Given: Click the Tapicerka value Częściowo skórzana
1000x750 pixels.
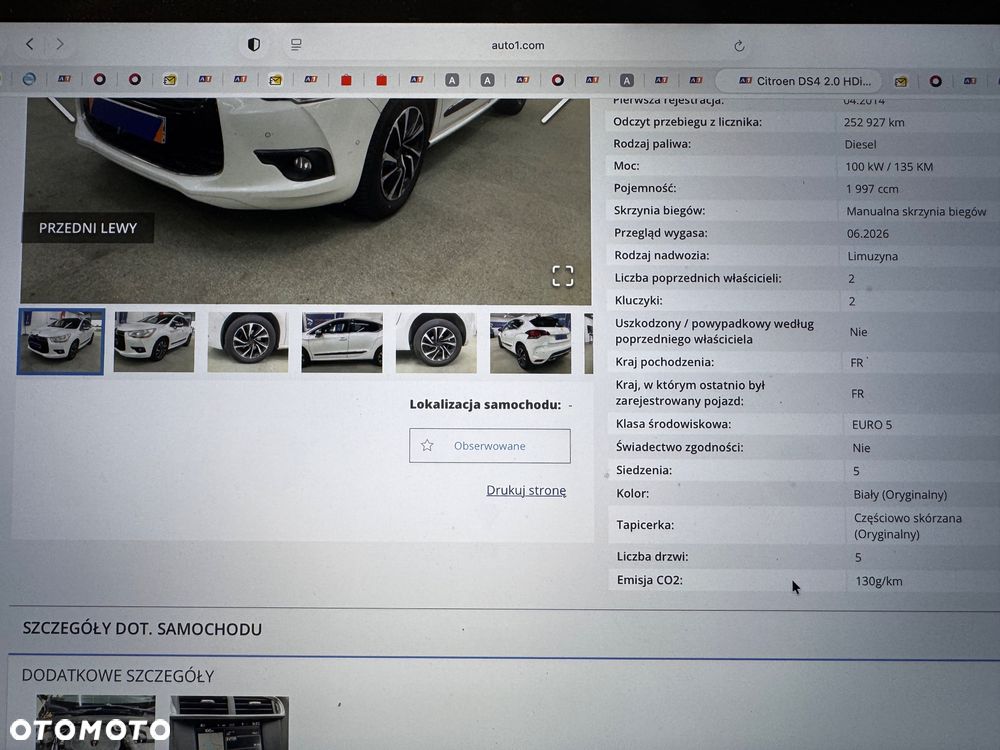Looking at the screenshot, I should [x=908, y=526].
